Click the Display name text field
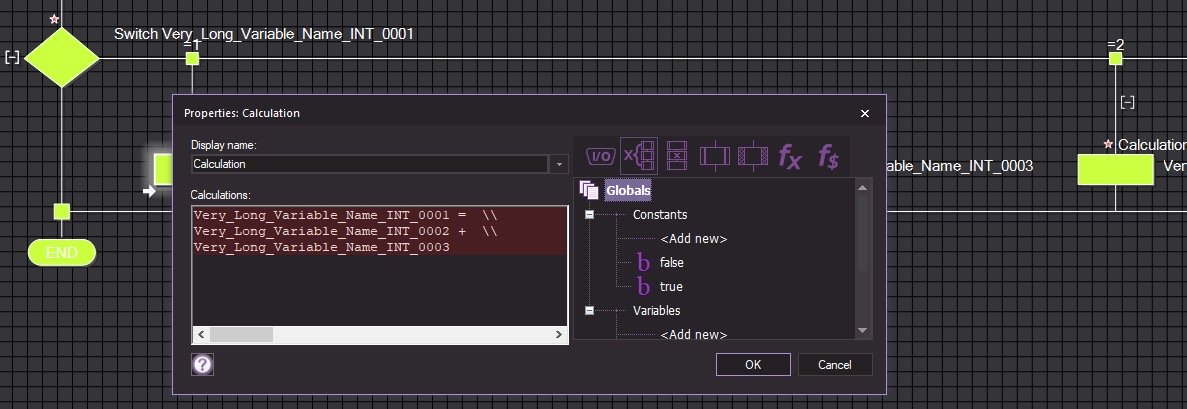1187x409 pixels. [369, 164]
